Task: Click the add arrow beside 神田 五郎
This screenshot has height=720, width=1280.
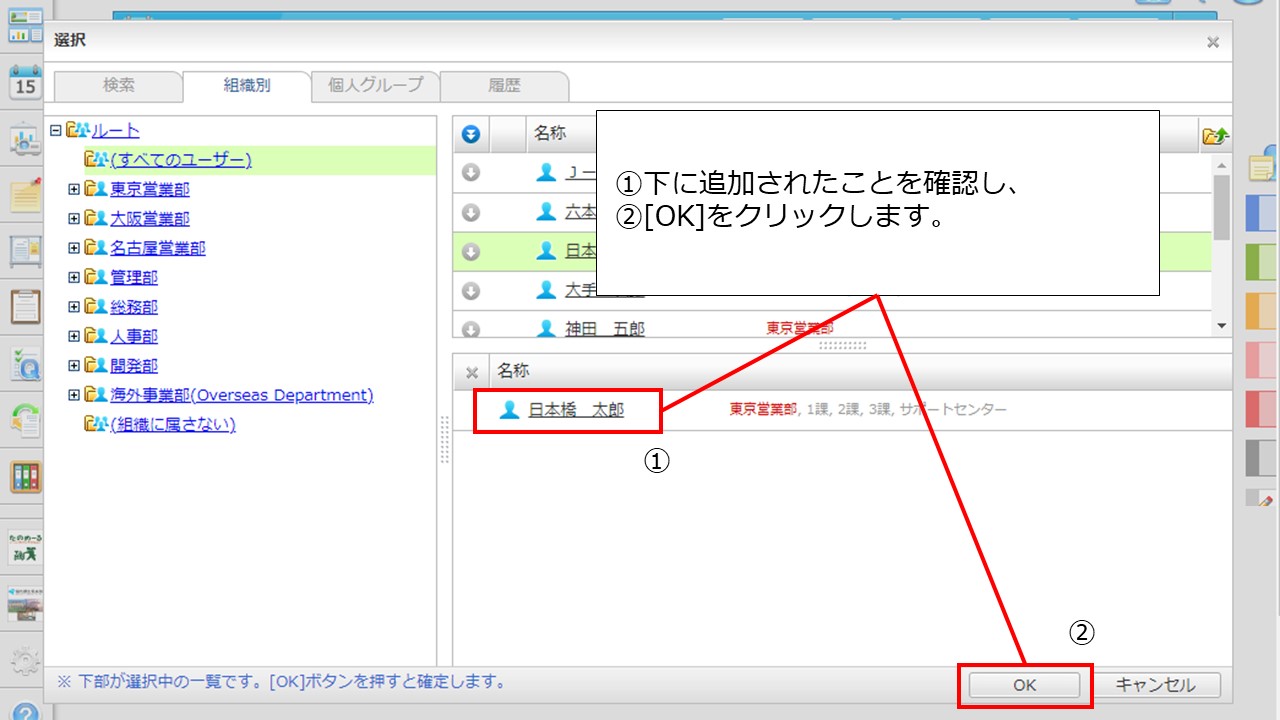Action: click(x=471, y=328)
